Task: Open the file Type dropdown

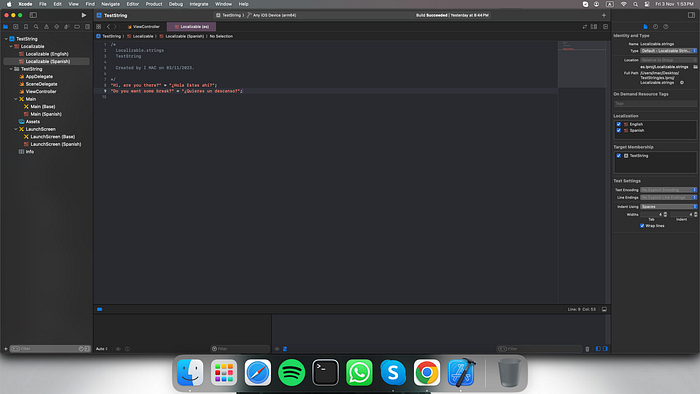Action: (668, 51)
